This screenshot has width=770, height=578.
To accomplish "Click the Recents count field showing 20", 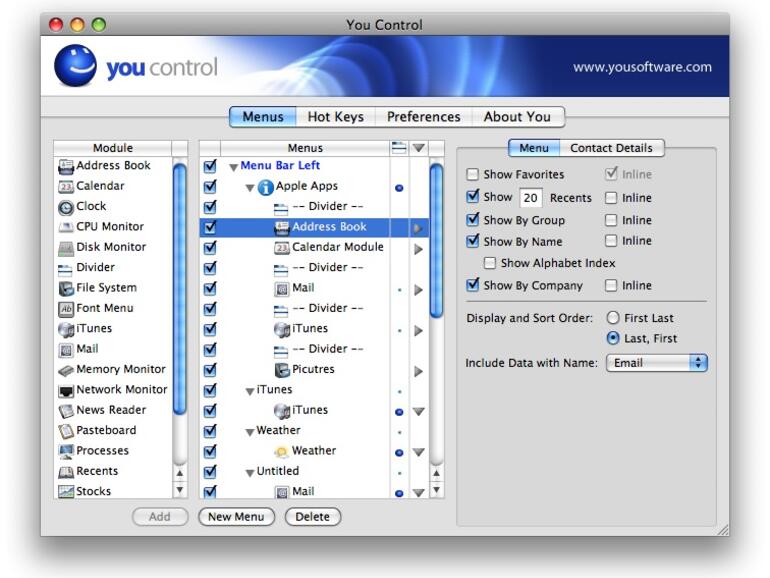I will tap(530, 198).
